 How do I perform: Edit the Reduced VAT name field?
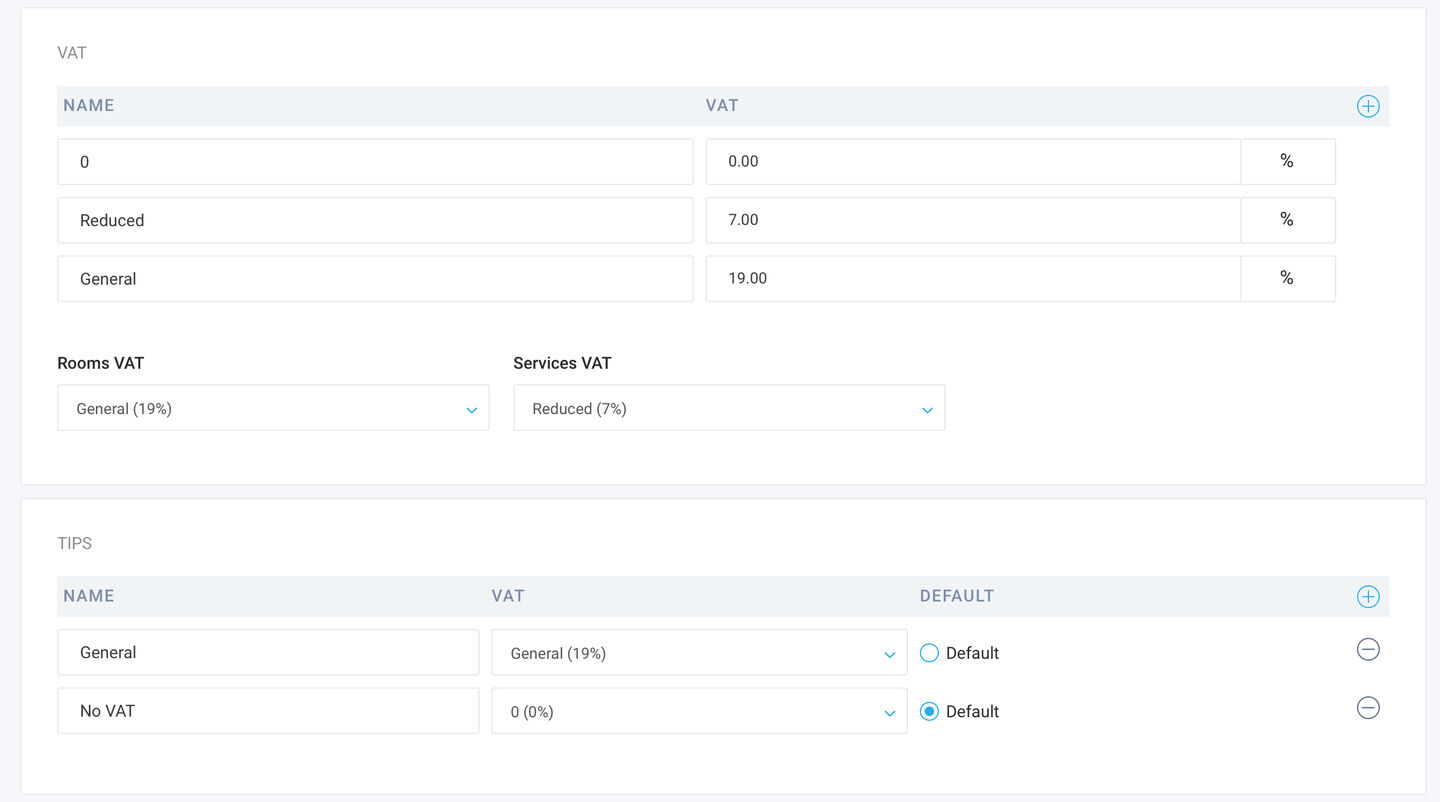click(375, 220)
